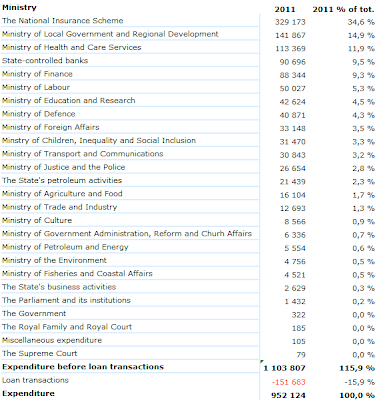Click 'The Royal Family and Royal Court'
The width and height of the screenshot is (377, 400).
pos(67,327)
